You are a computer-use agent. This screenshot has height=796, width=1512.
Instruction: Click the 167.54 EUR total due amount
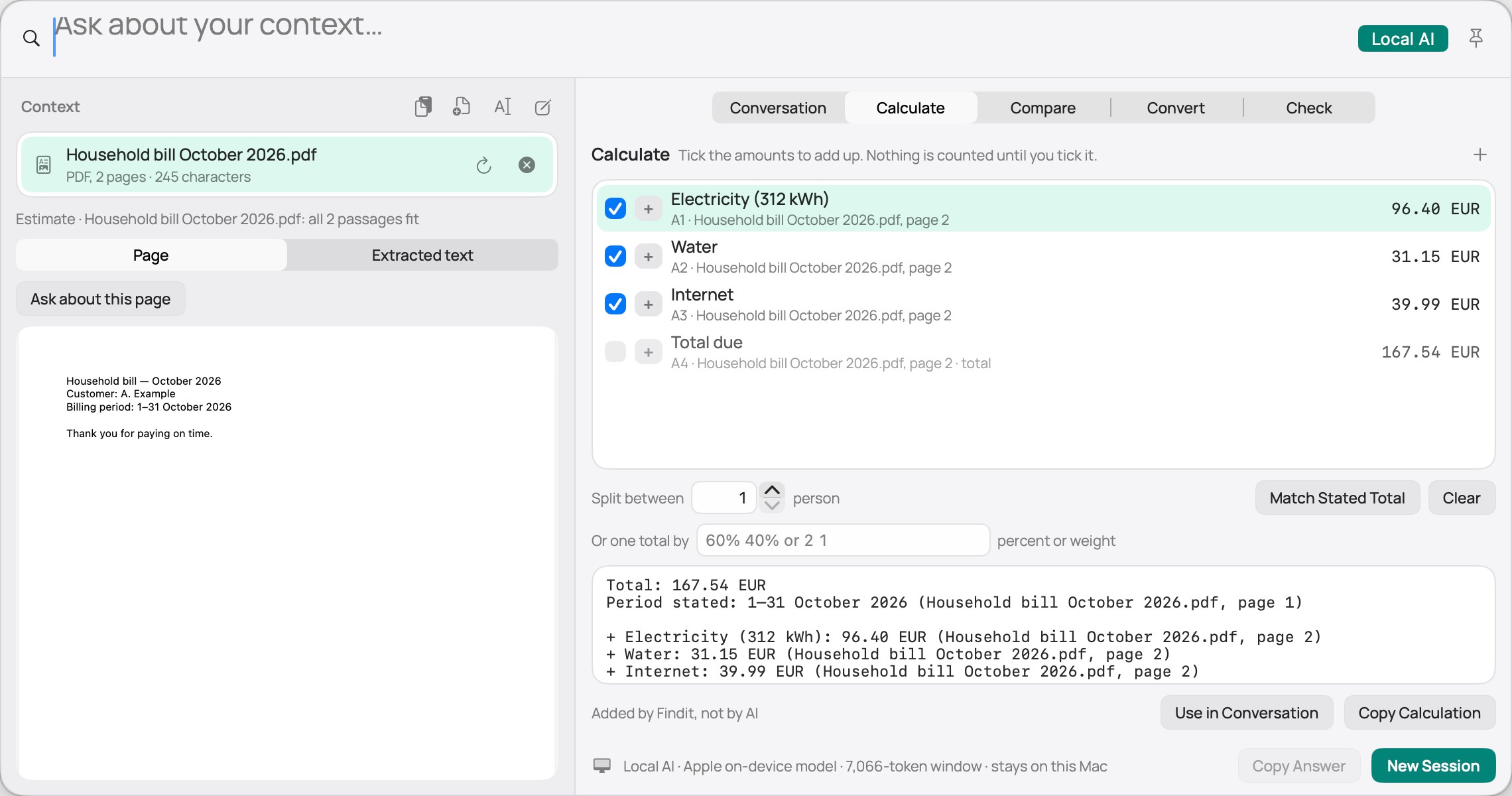tap(1430, 352)
